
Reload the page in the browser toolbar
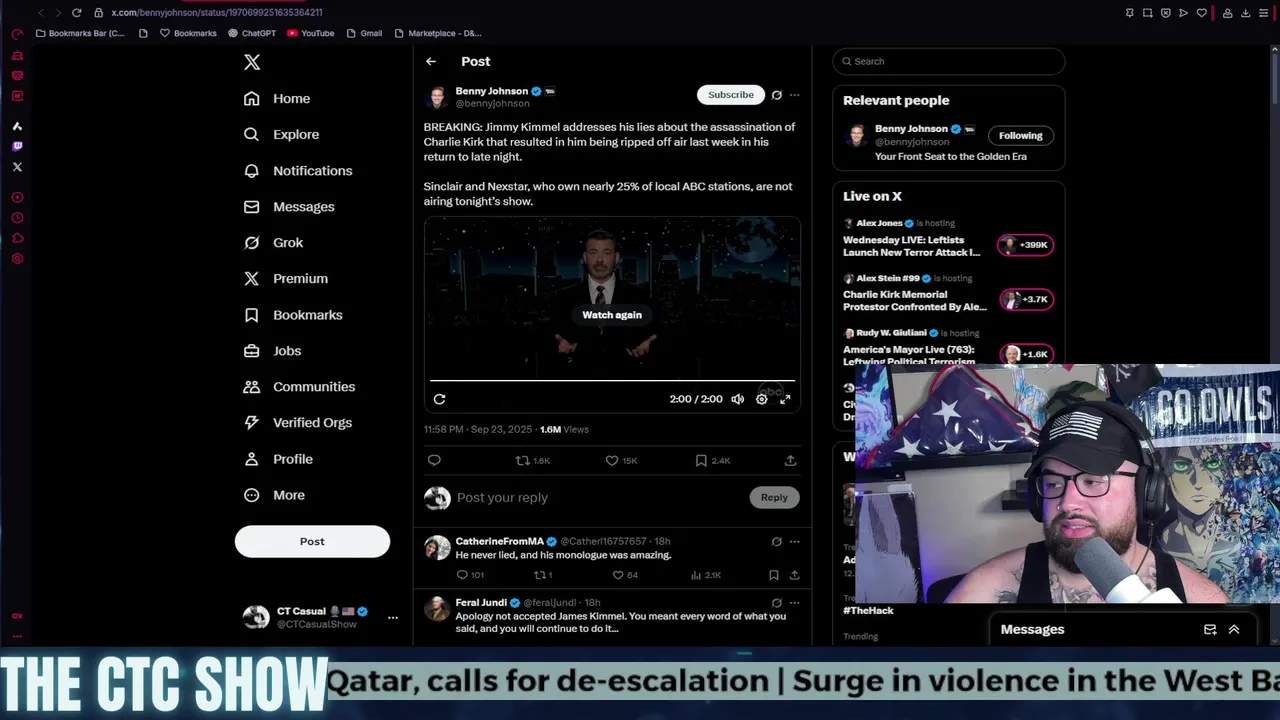tap(76, 13)
